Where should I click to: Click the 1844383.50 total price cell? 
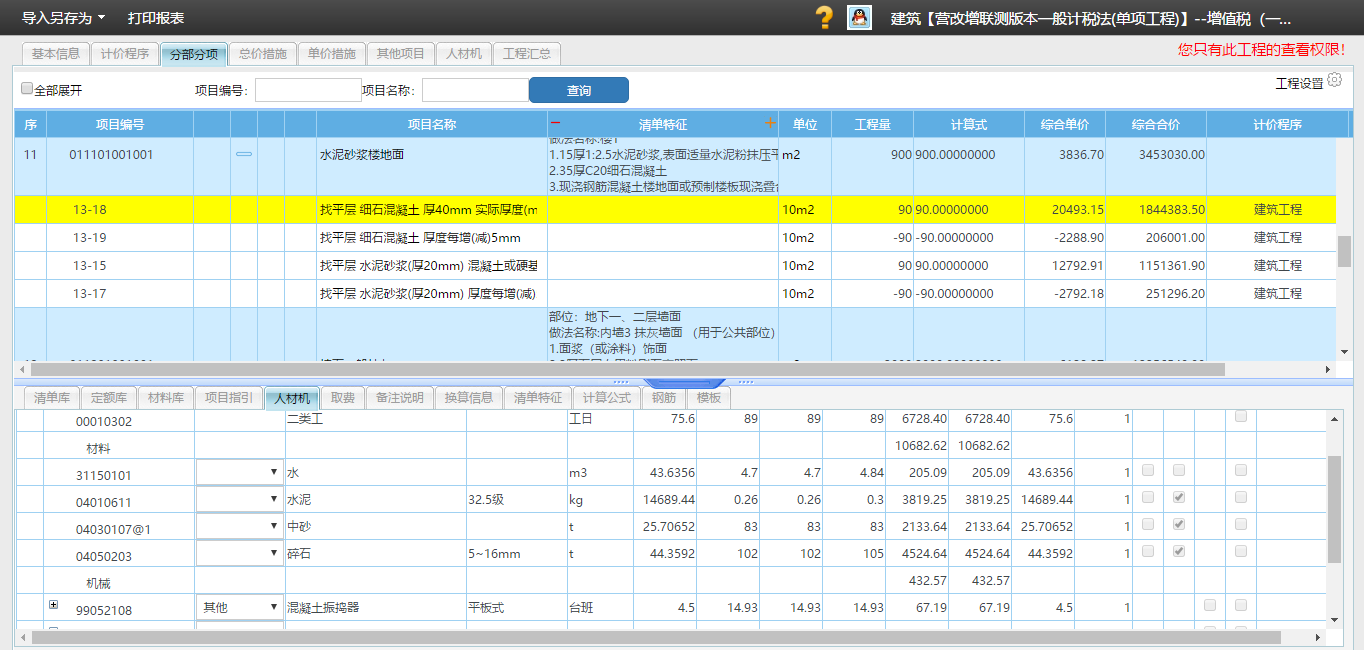click(1155, 210)
